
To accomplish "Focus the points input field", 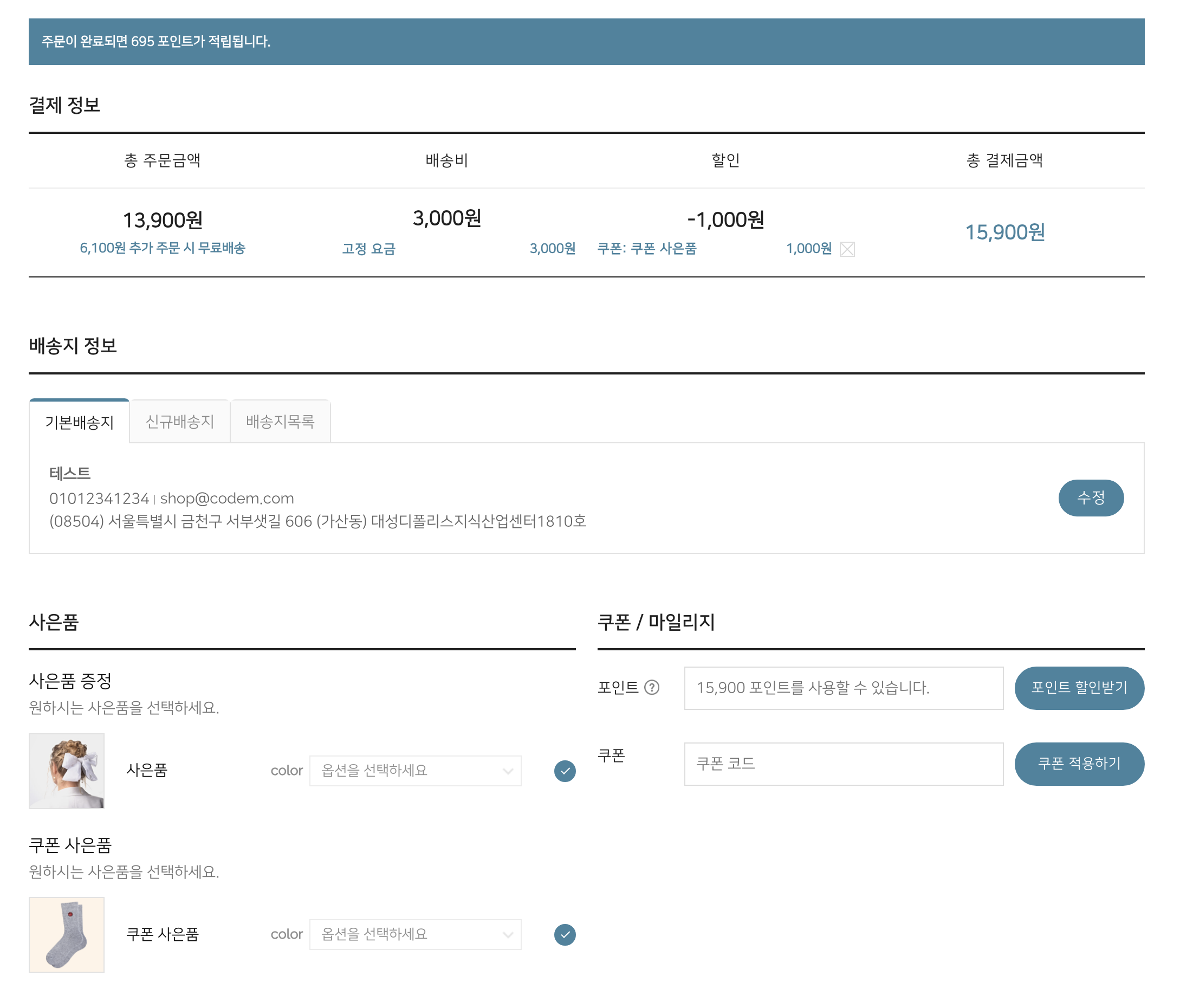I will [x=844, y=688].
